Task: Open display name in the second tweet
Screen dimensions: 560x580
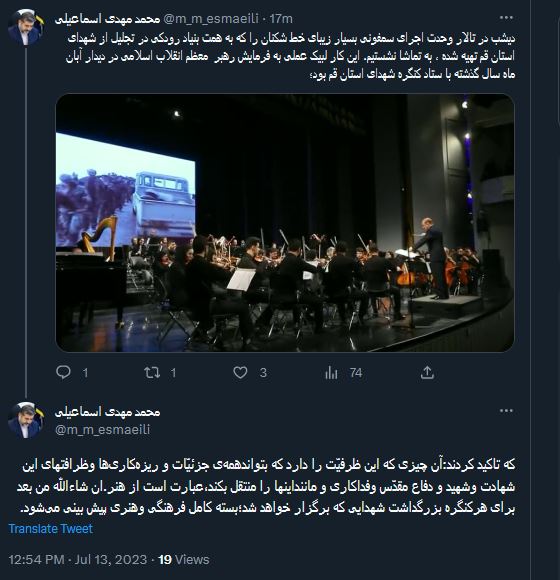Action: coord(107,412)
